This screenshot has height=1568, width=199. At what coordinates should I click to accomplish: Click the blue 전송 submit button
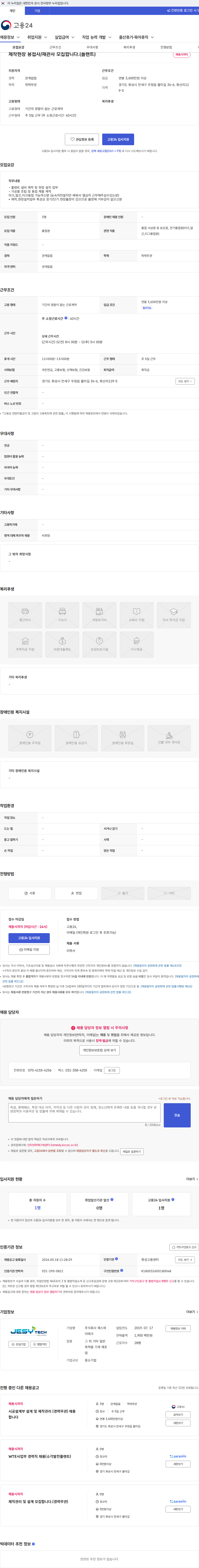[x=177, y=1115]
